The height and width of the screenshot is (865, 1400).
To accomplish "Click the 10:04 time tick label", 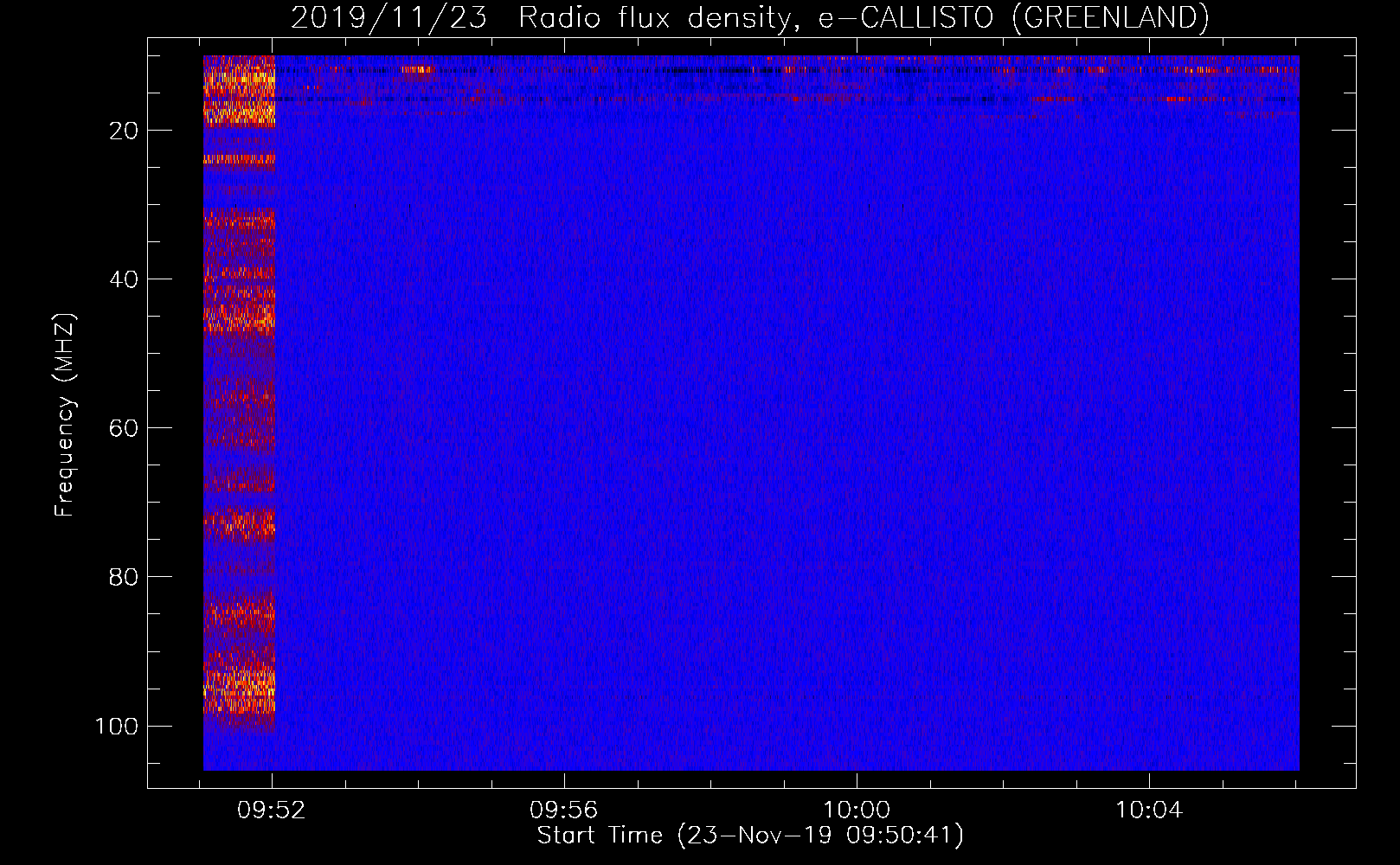I will click(x=1149, y=810).
